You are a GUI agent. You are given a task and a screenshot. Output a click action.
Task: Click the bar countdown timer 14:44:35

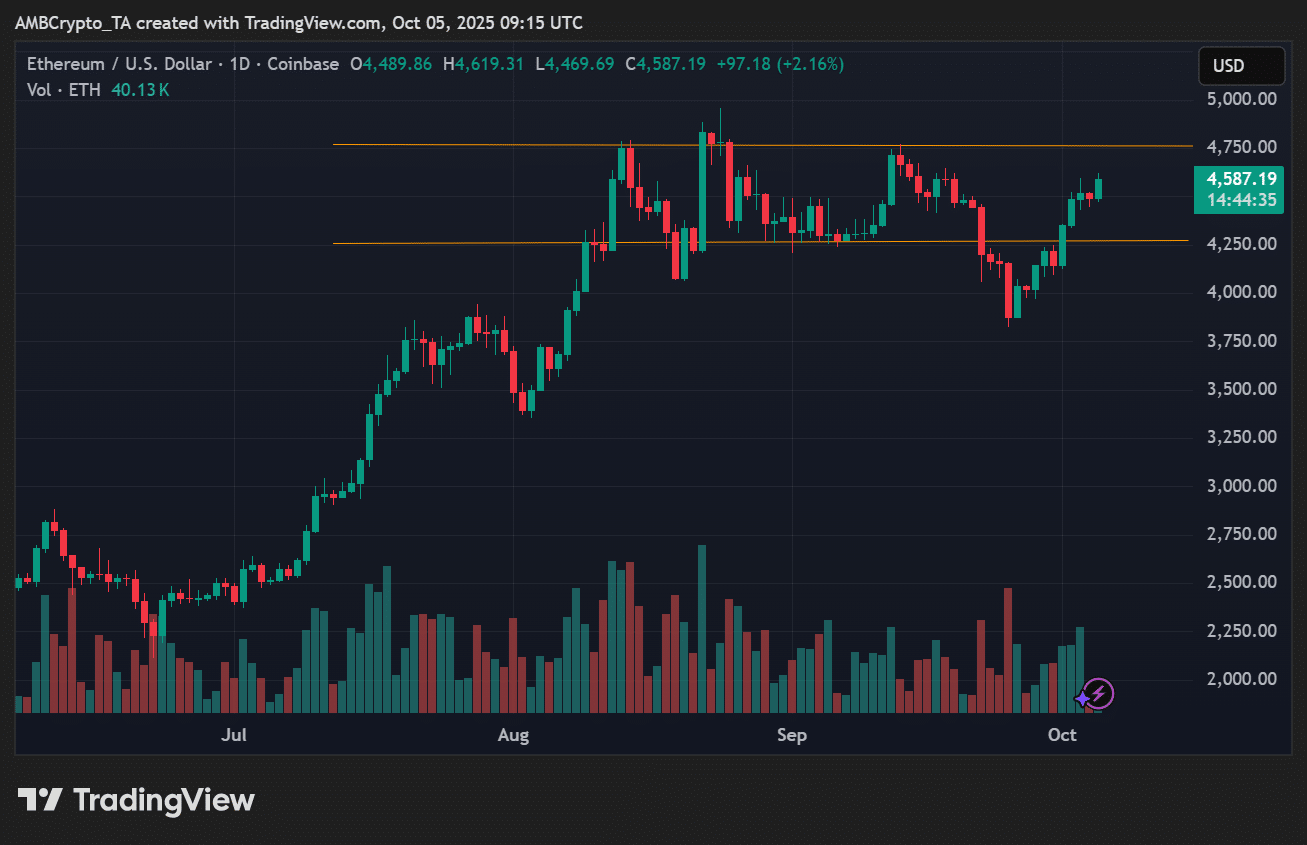coord(1241,200)
